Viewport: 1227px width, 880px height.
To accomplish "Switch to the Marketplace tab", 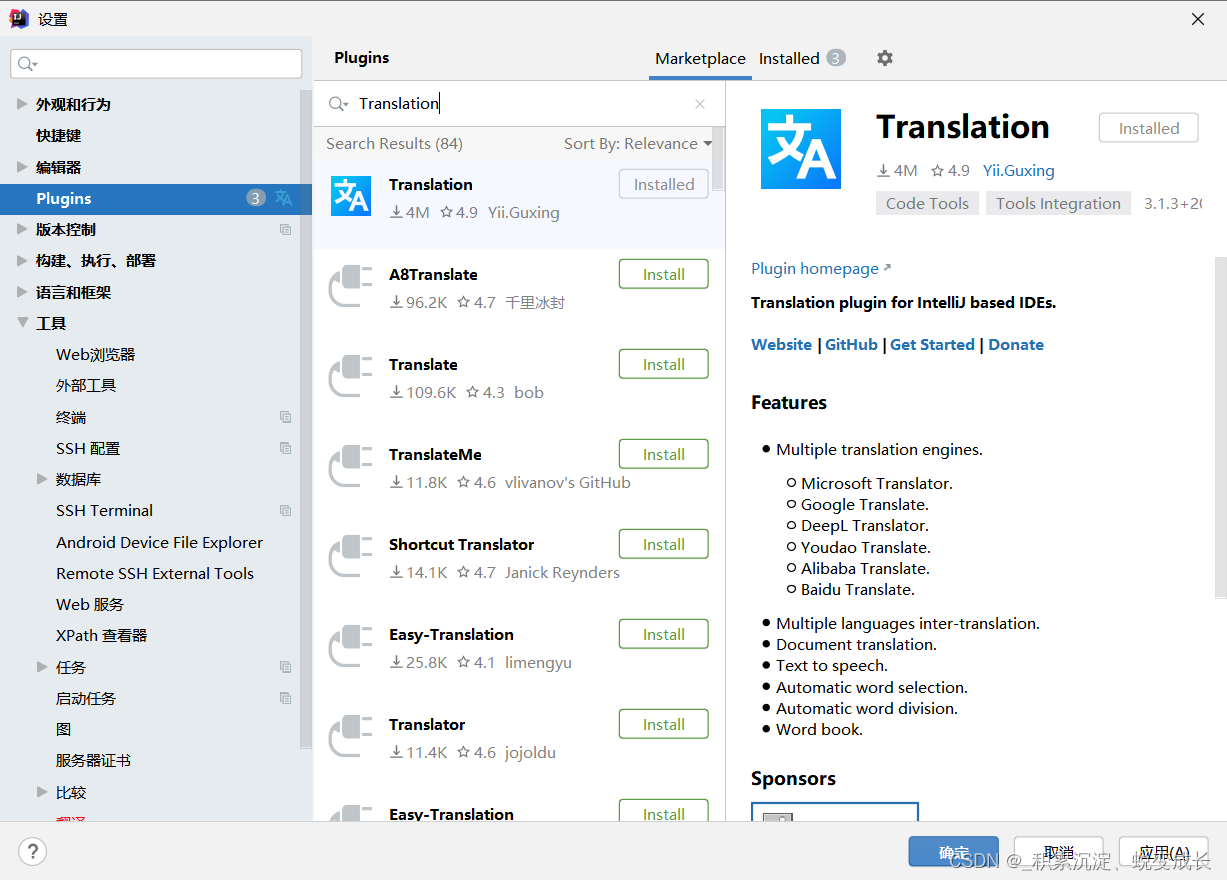I will 700,59.
